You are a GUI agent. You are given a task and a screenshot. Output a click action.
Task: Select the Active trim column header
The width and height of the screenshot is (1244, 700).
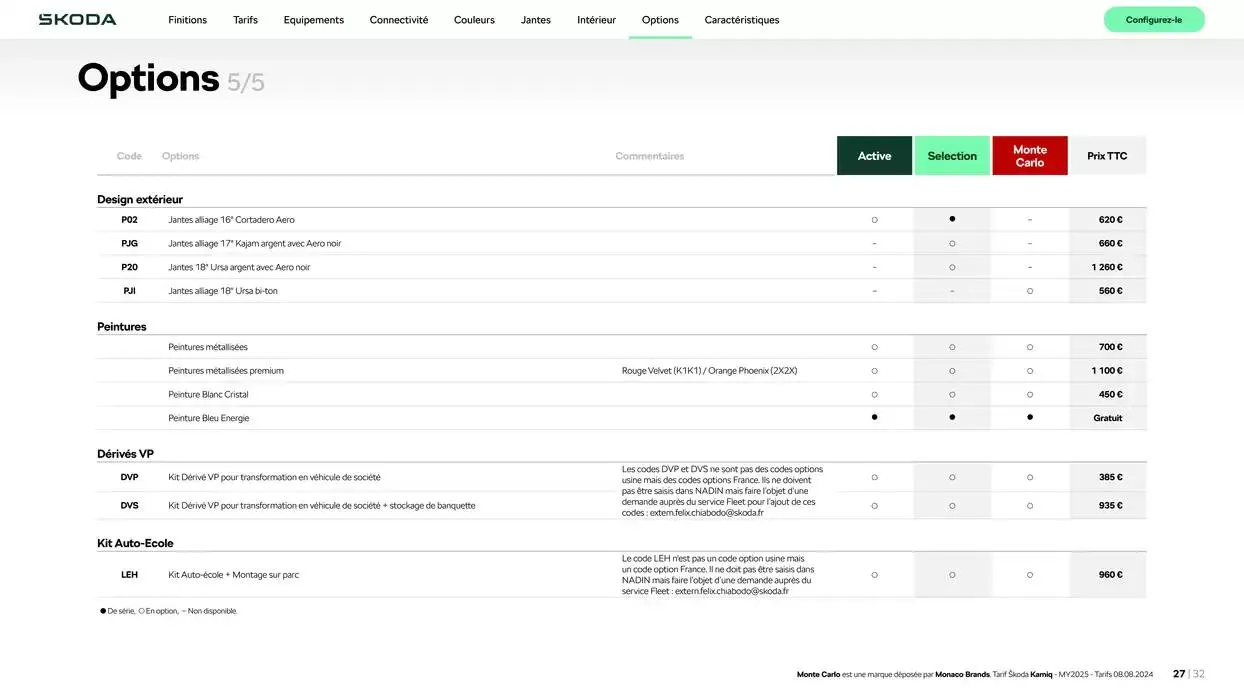click(874, 156)
